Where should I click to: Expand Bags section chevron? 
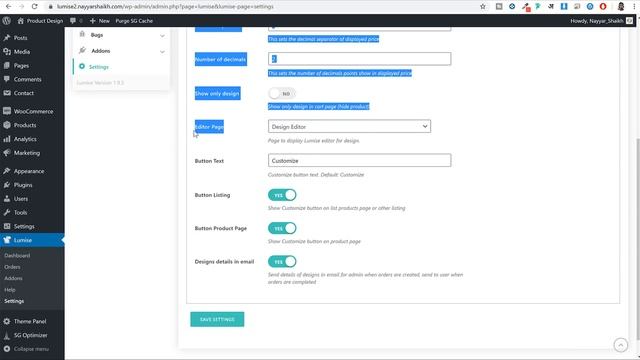[x=162, y=36]
